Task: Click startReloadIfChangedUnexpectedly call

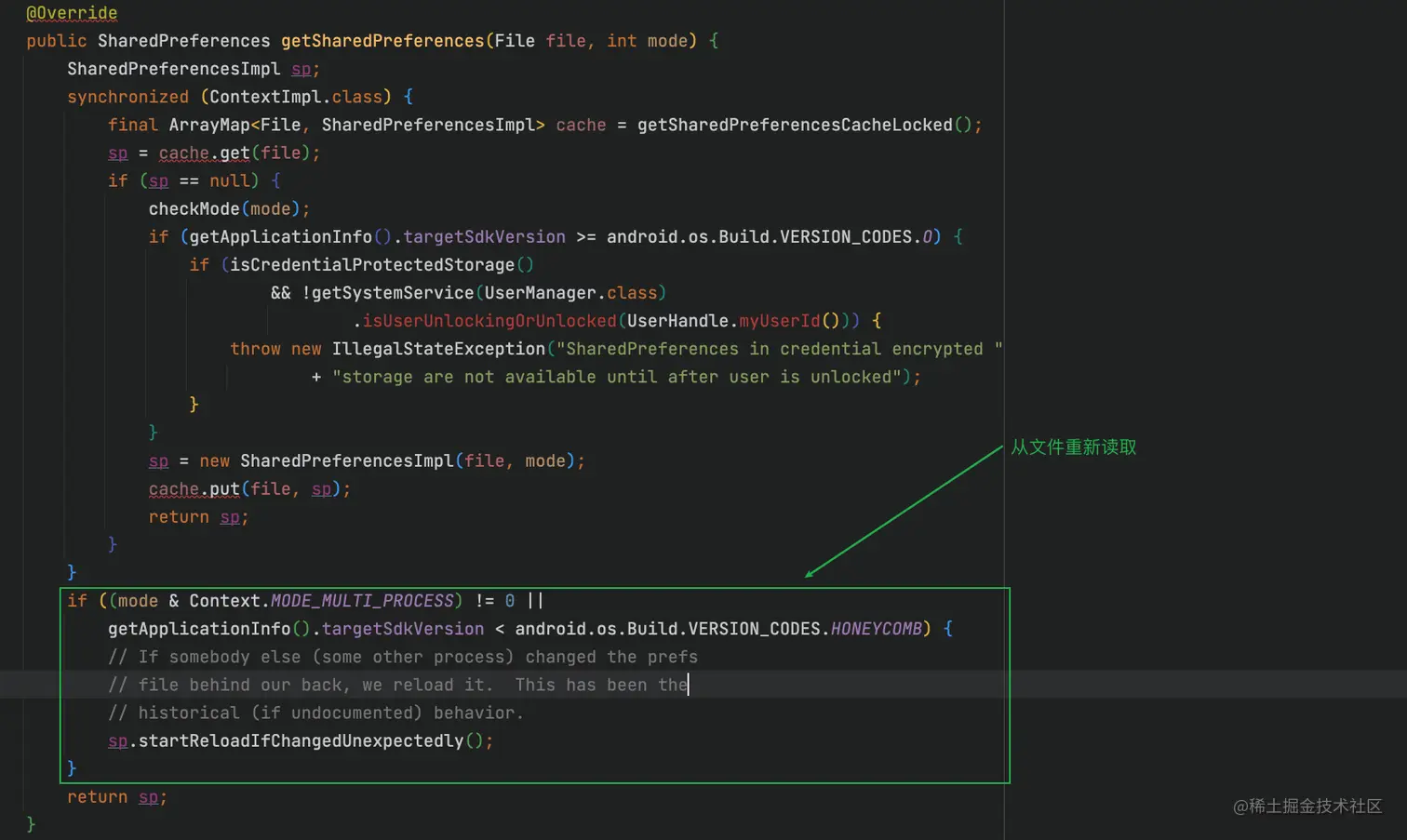Action: click(311, 740)
